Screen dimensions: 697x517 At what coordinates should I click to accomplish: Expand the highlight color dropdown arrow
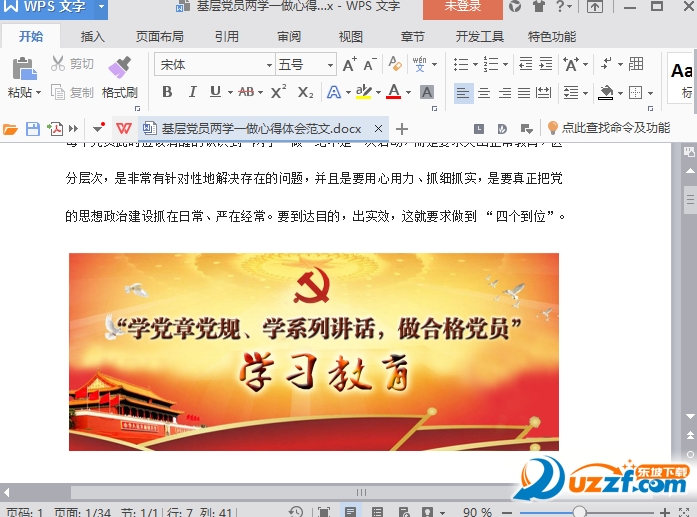coord(378,92)
